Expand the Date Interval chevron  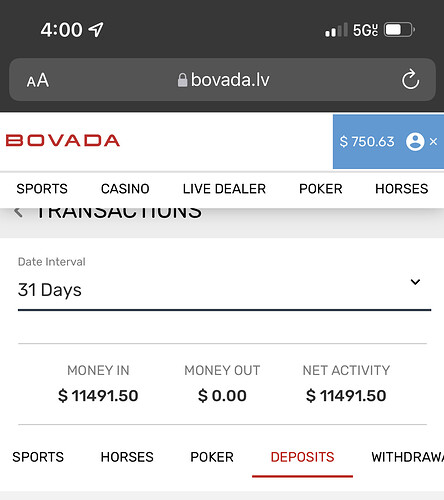(x=415, y=282)
